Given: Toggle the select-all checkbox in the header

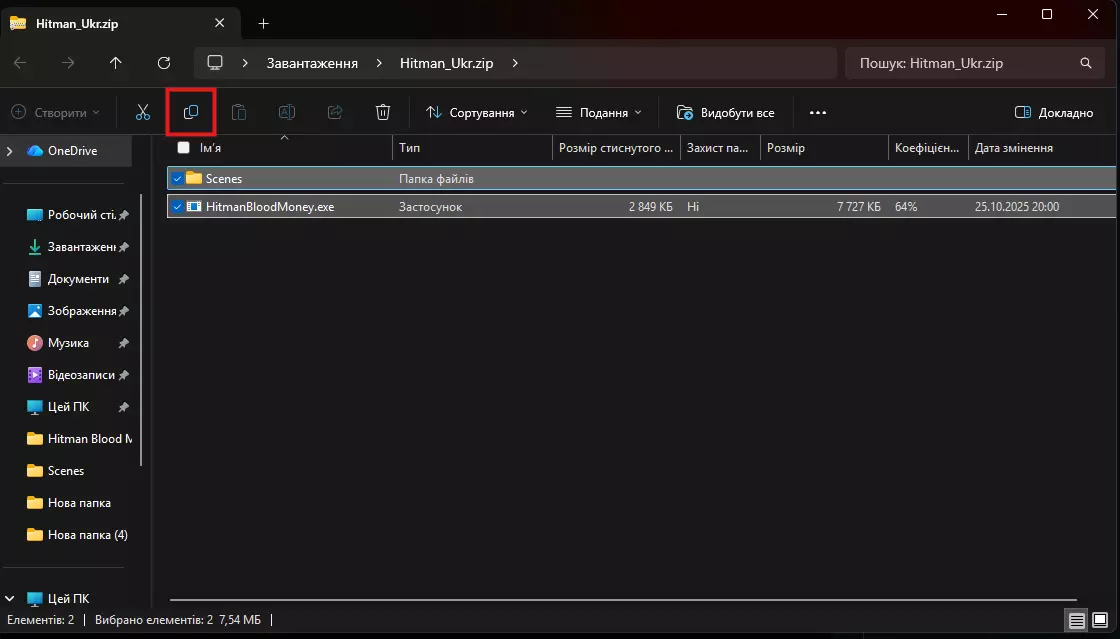Looking at the screenshot, I should pos(184,148).
